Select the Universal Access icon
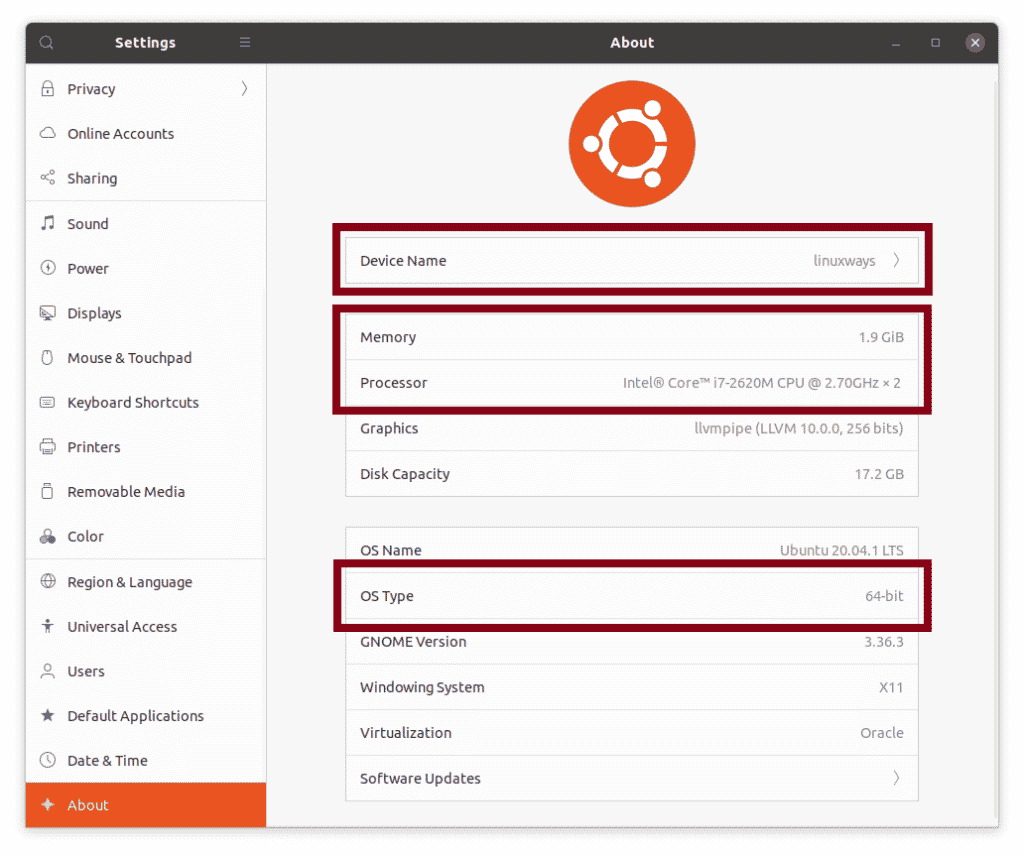The width and height of the screenshot is (1024, 856). point(47,626)
